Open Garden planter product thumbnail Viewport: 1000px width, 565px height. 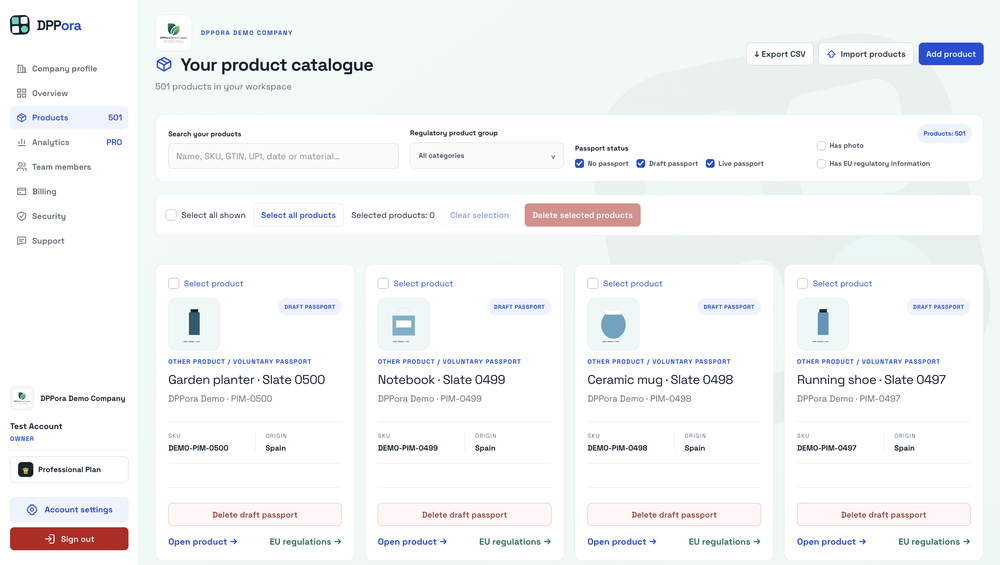coord(195,324)
